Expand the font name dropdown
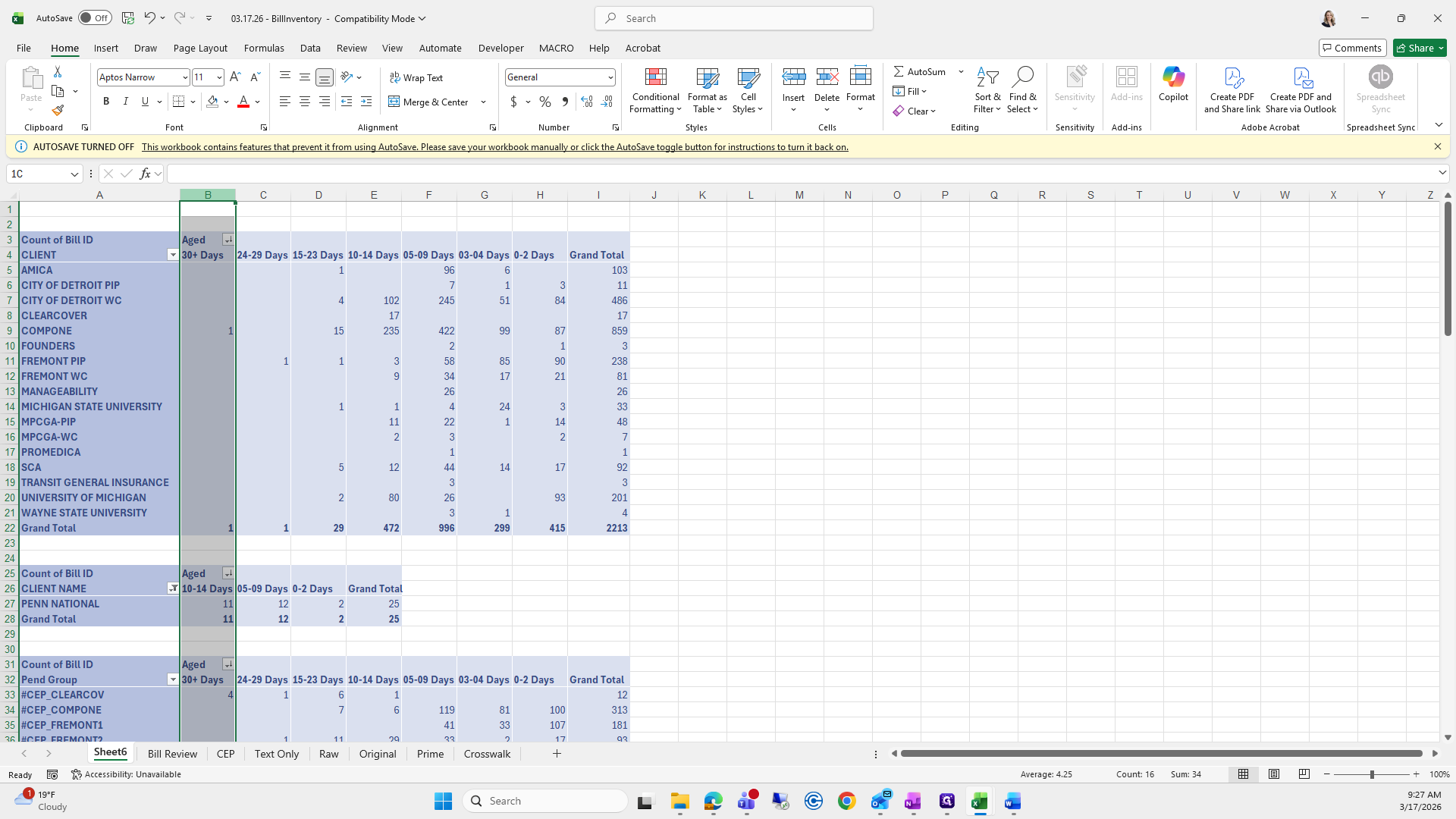1456x819 pixels. coord(184,77)
